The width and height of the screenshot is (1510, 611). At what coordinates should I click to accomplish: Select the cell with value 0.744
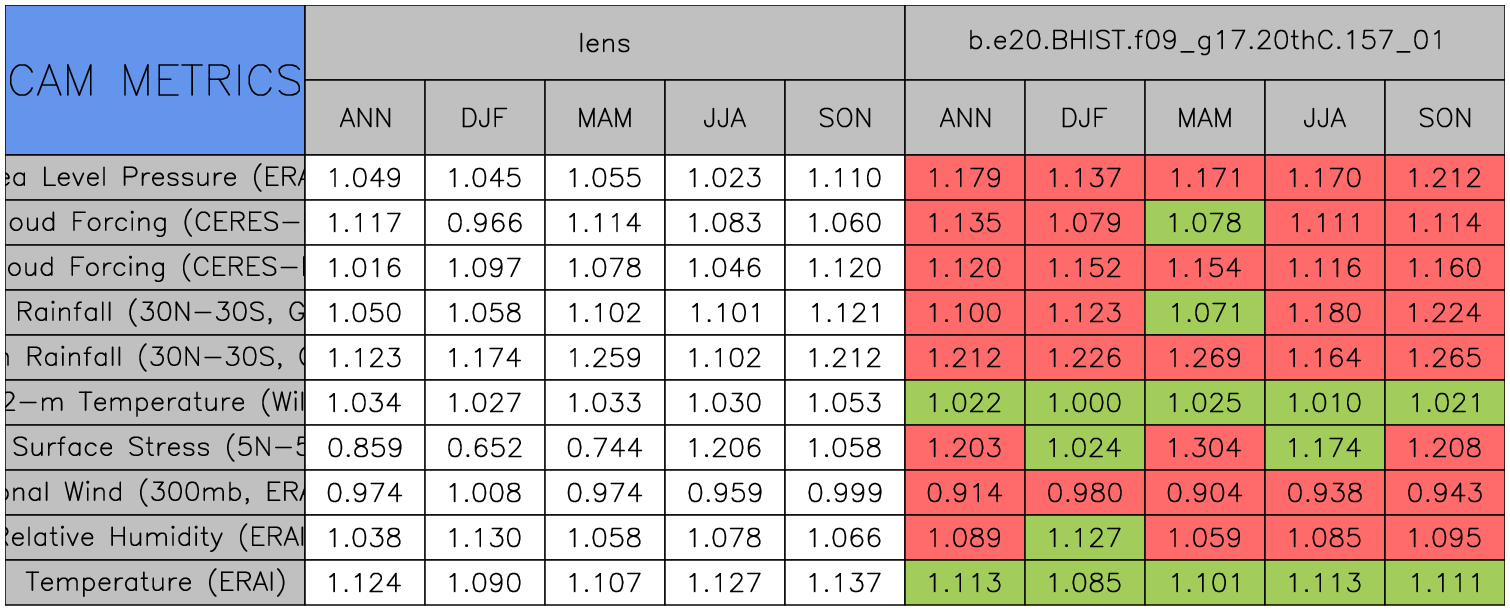[x=604, y=448]
